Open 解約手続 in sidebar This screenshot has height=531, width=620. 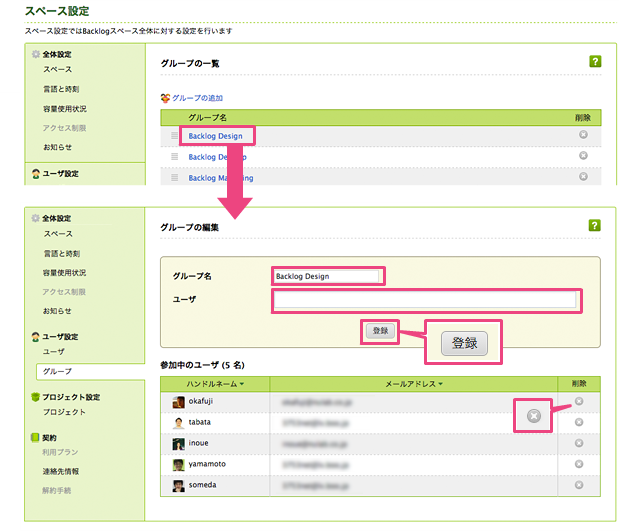click(57, 491)
